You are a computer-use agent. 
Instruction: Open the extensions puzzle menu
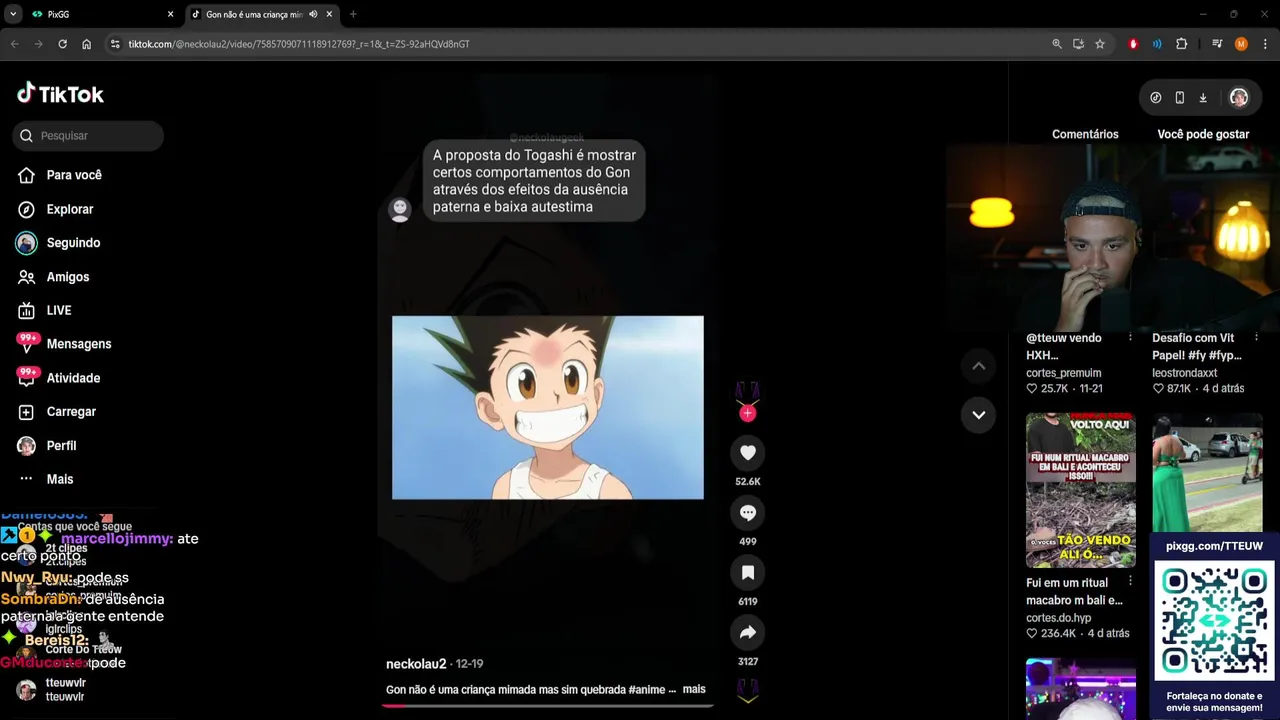click(1181, 44)
